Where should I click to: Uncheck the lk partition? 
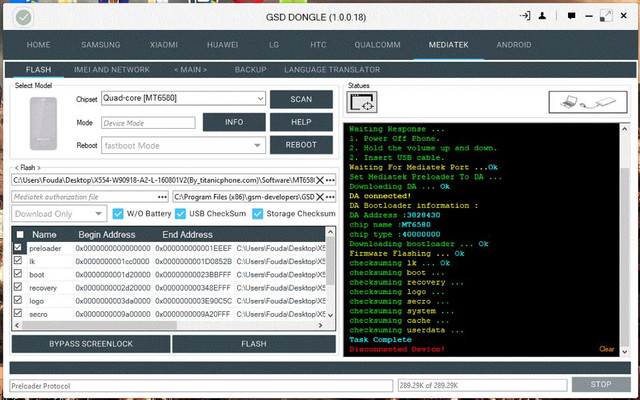pyautogui.click(x=18, y=260)
